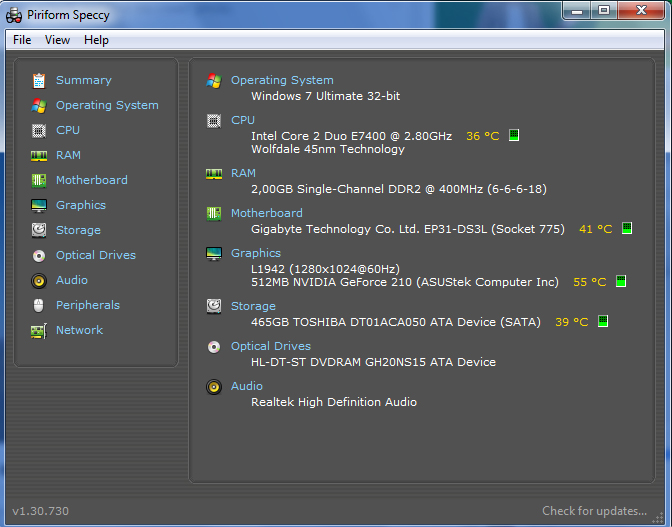Go to Operating System sidebar section
672x527 pixels.
click(x=107, y=105)
